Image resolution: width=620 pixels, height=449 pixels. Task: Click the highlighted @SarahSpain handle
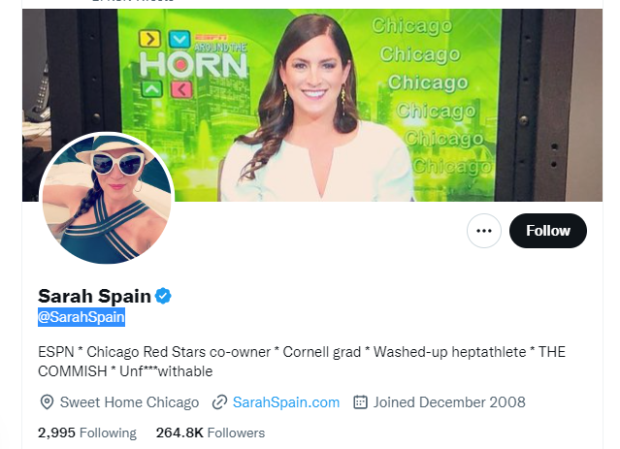(81, 317)
